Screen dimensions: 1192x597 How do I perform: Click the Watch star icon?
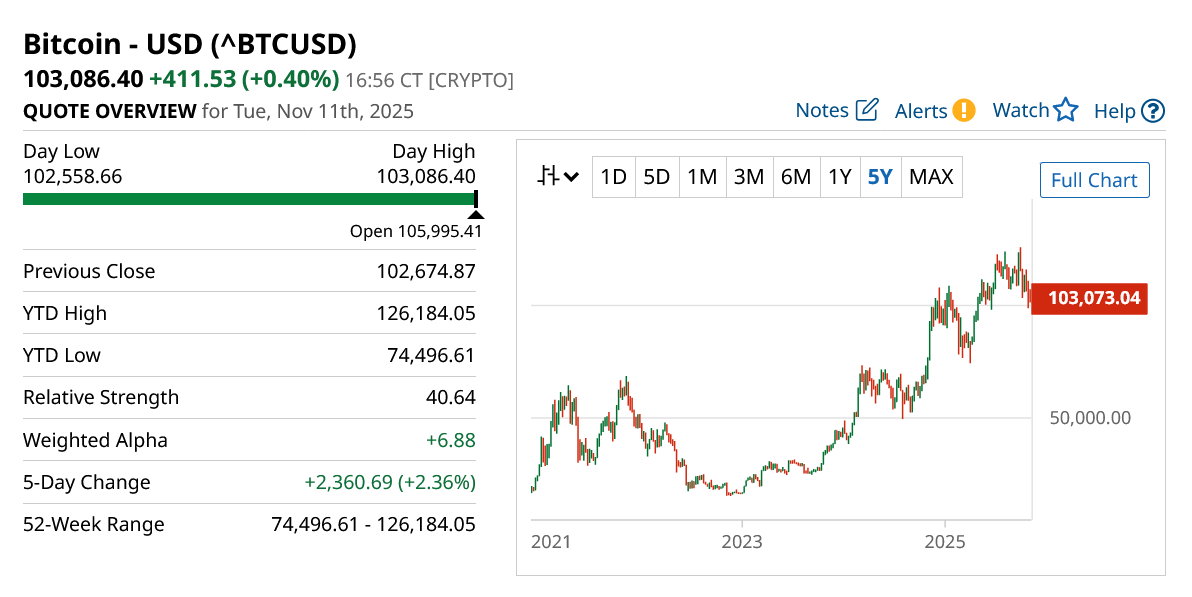point(1066,110)
